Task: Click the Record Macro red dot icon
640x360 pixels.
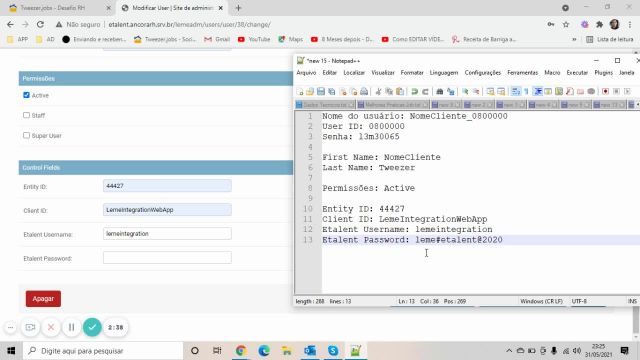Action: [x=605, y=91]
